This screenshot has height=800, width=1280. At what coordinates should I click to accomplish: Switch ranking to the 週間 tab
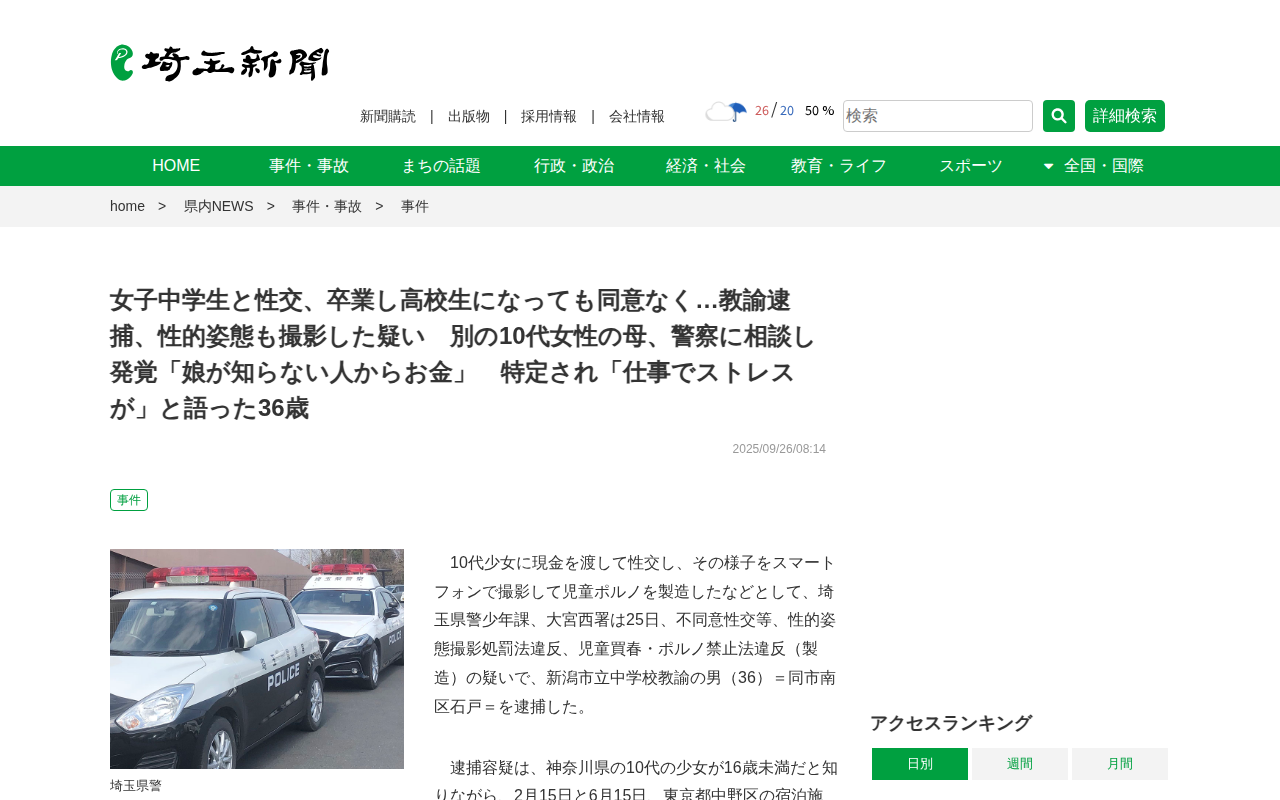pyautogui.click(x=1020, y=764)
